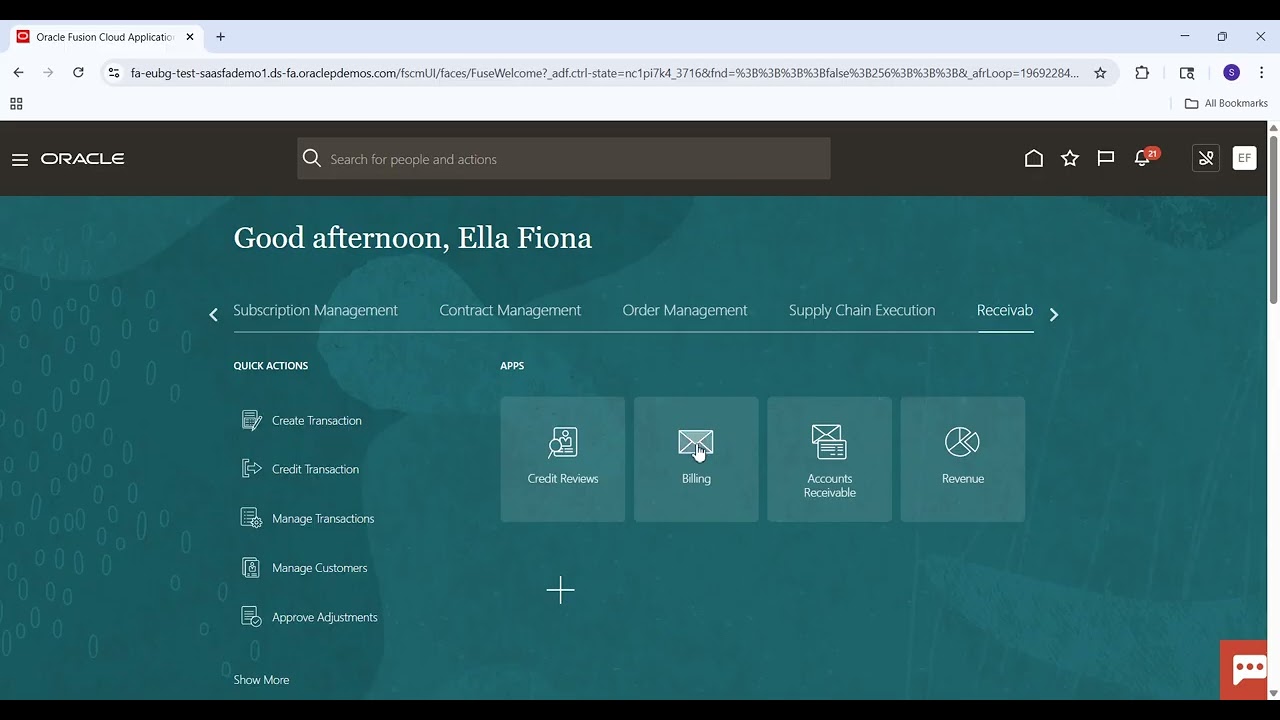Click the accessibility settings icon in header
Viewport: 1280px width, 720px height.
coord(1206,158)
